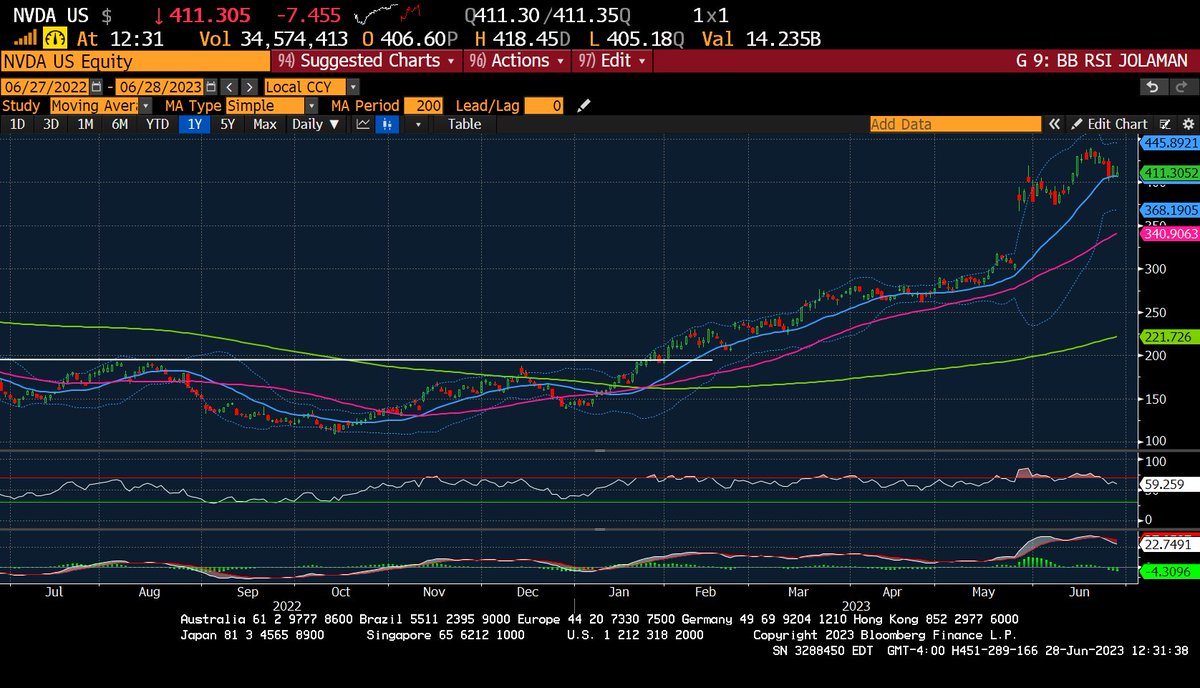This screenshot has width=1200, height=688.
Task: Shift date range forward with right arrow
Action: (x=249, y=87)
